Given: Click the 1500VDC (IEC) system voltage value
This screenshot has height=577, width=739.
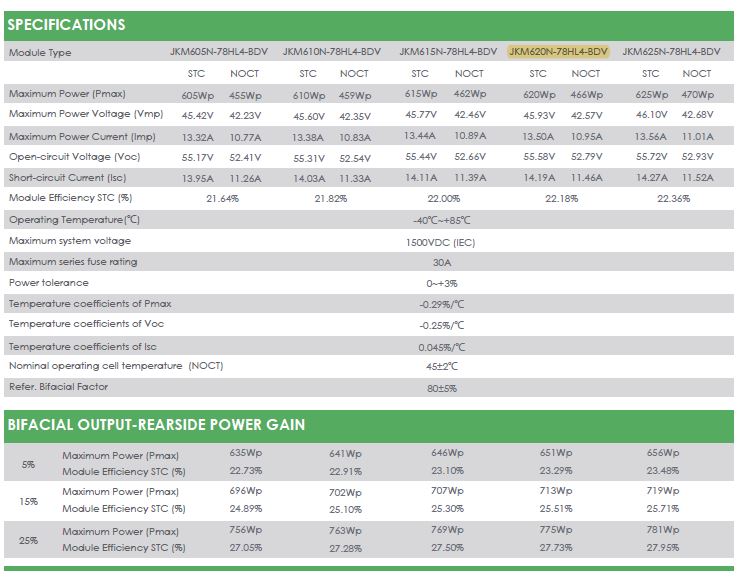Looking at the screenshot, I should tap(441, 241).
